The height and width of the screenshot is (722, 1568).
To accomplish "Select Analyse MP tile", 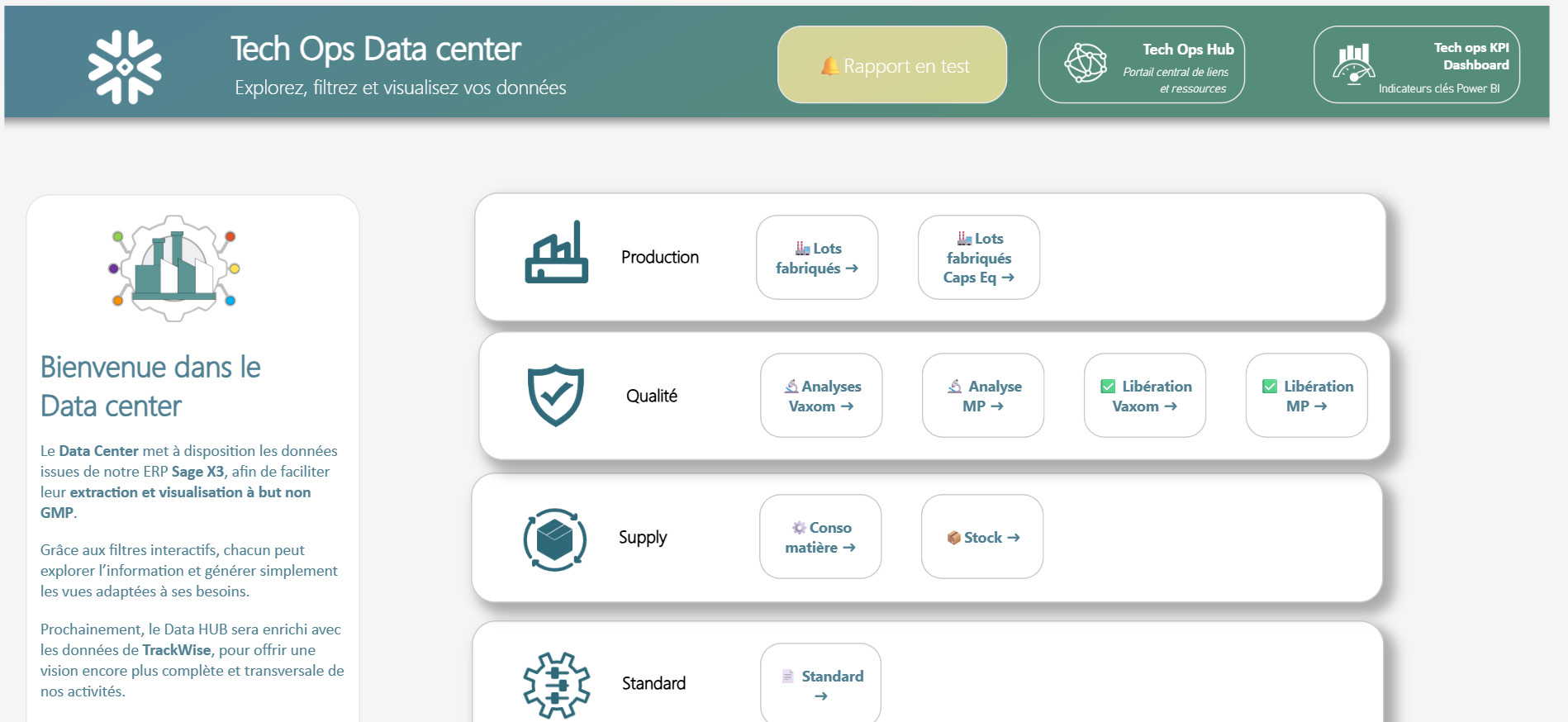I will [982, 396].
